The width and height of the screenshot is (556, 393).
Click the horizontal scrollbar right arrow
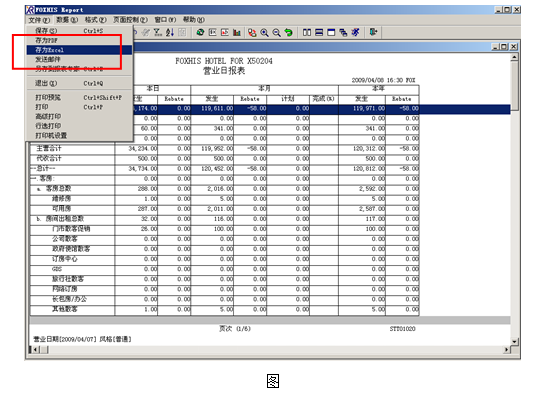[506, 350]
